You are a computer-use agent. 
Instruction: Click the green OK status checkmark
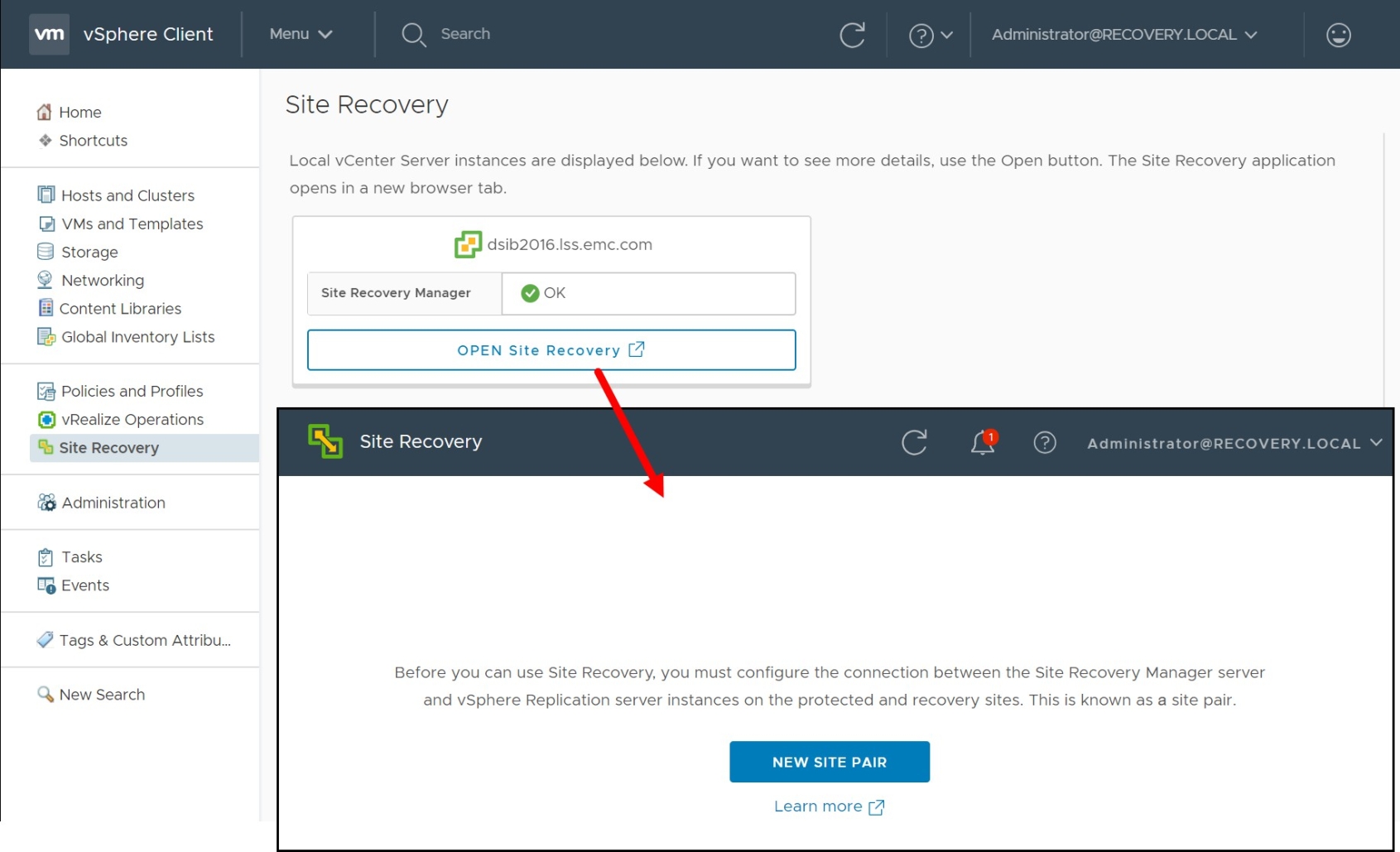coord(530,293)
